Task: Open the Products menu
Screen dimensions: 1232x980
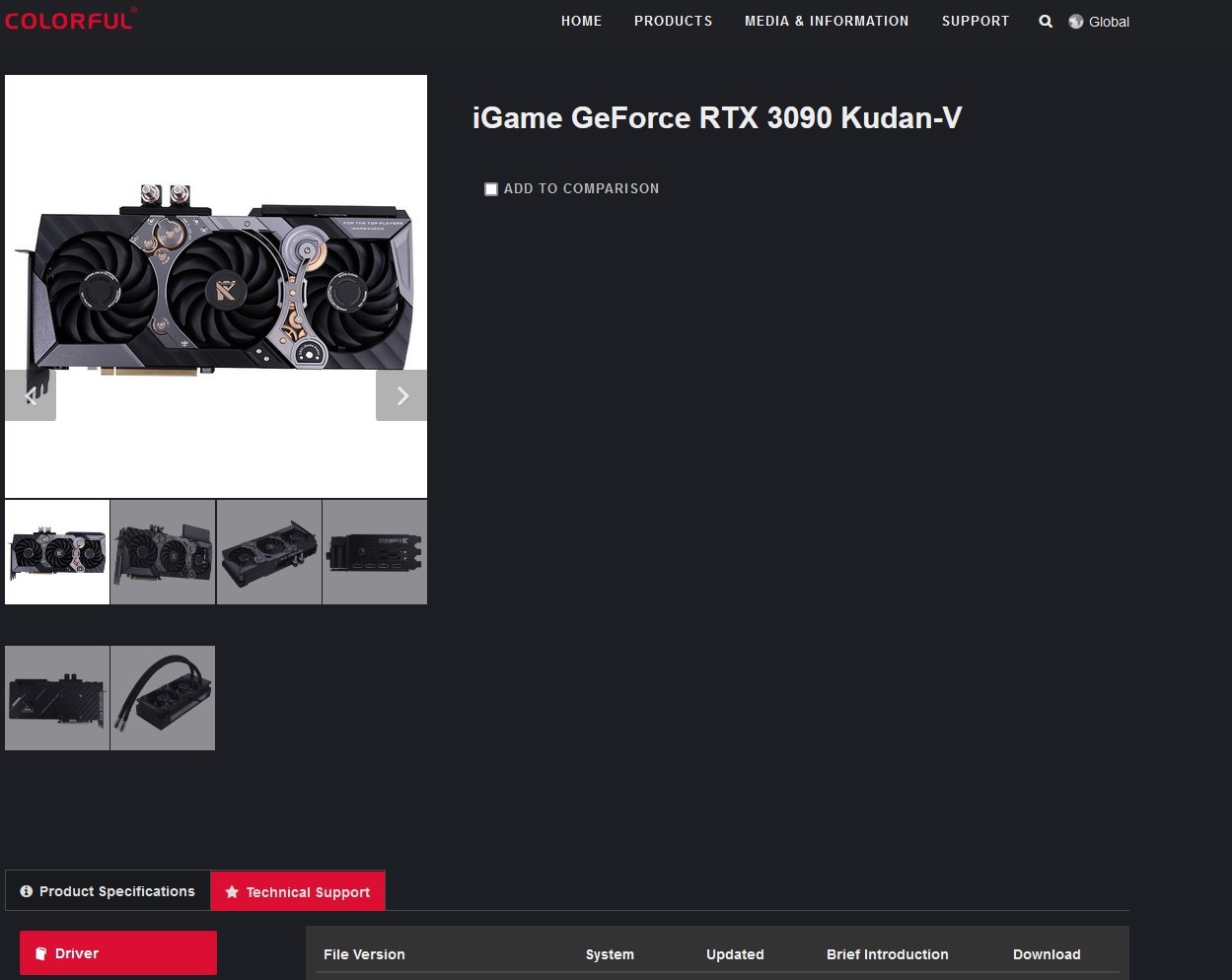Action: click(674, 21)
